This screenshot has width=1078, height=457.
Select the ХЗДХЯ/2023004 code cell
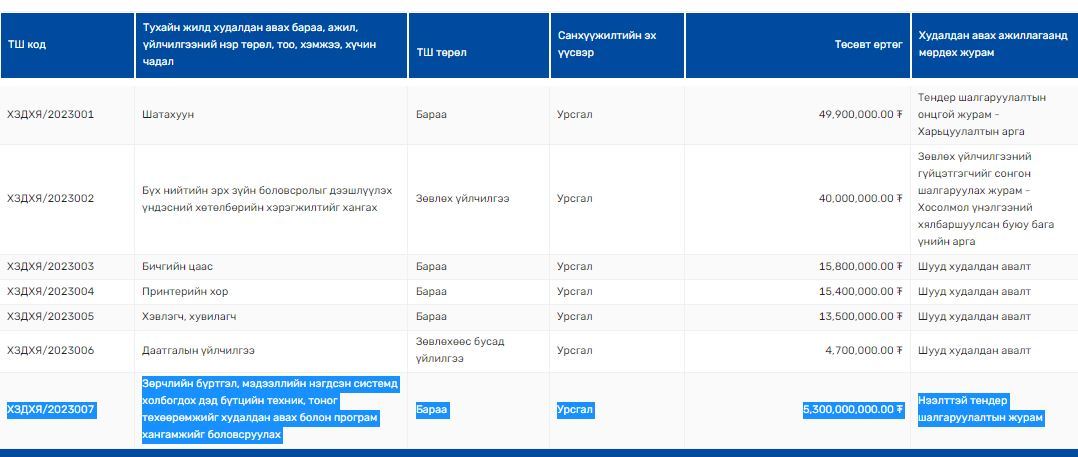click(x=51, y=291)
